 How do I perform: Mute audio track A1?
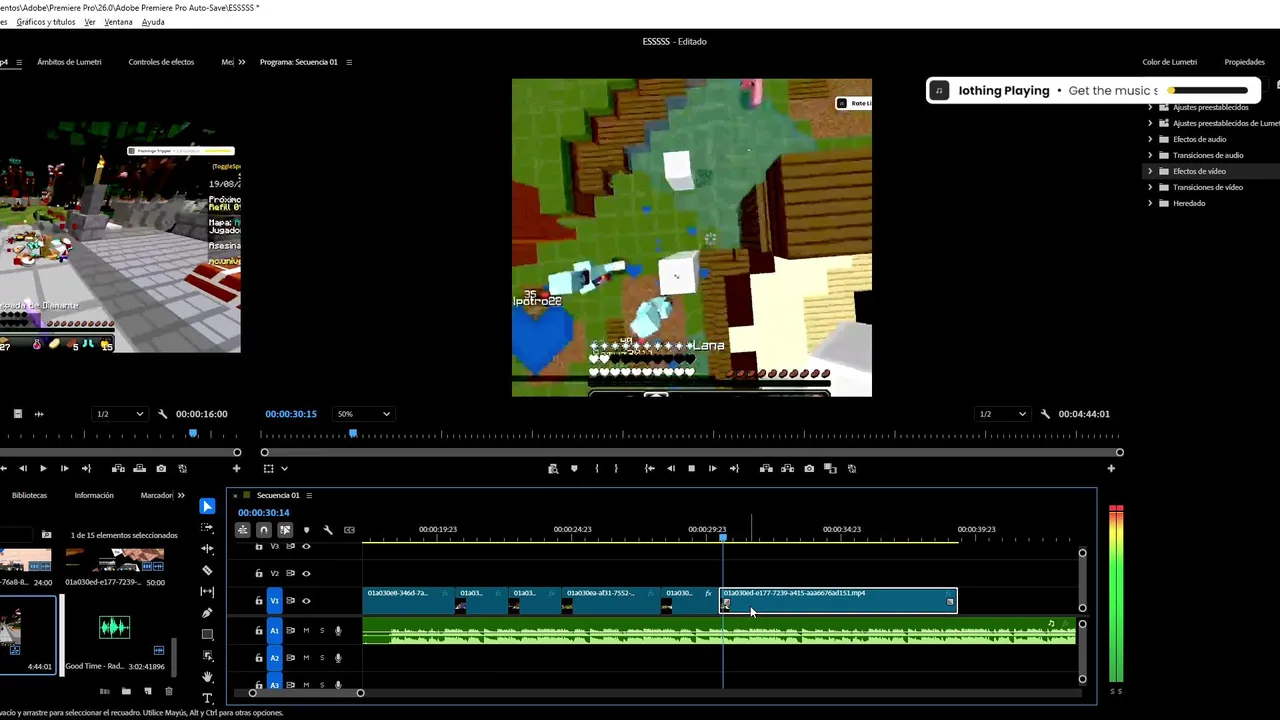click(306, 630)
